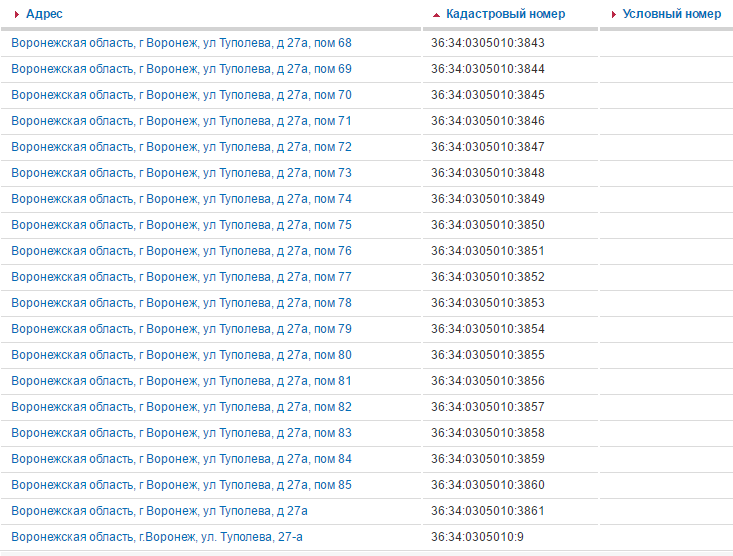Open address link ending with пом 75
Image resolution: width=733 pixels, height=556 pixels.
pyautogui.click(x=181, y=225)
